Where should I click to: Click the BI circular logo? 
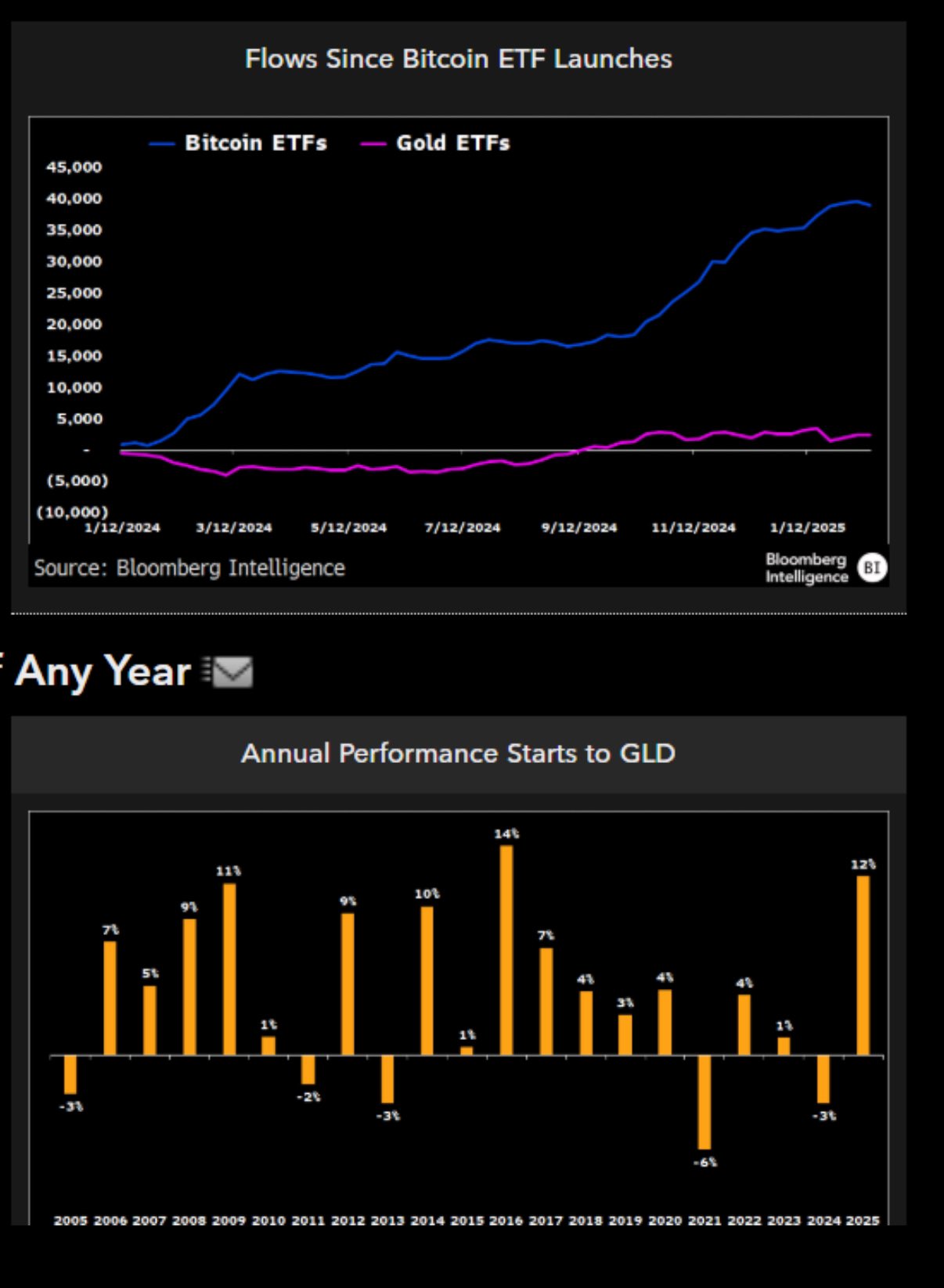(x=872, y=567)
